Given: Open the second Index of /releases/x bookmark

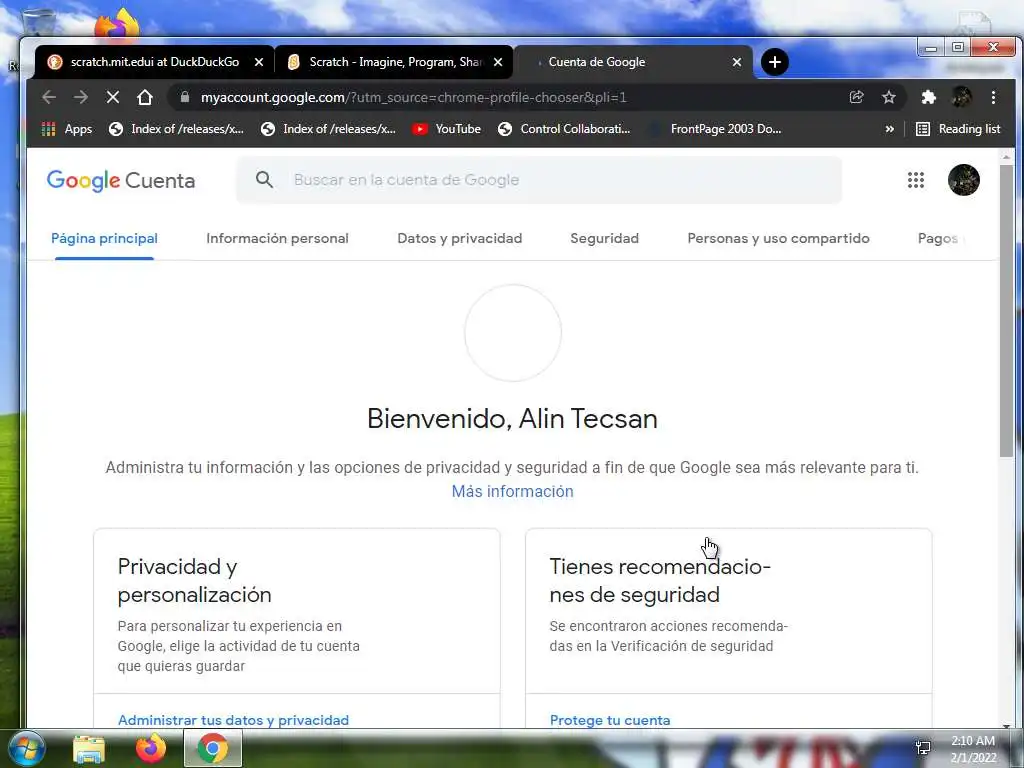Looking at the screenshot, I should (328, 129).
